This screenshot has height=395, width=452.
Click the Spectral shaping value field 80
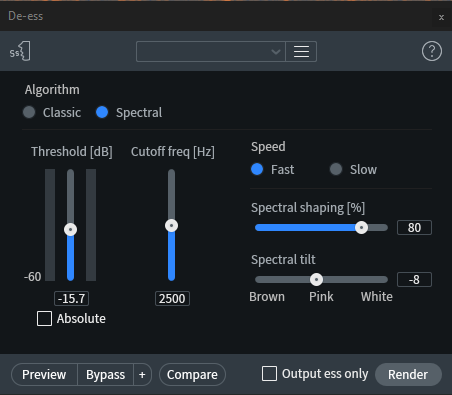coord(414,228)
